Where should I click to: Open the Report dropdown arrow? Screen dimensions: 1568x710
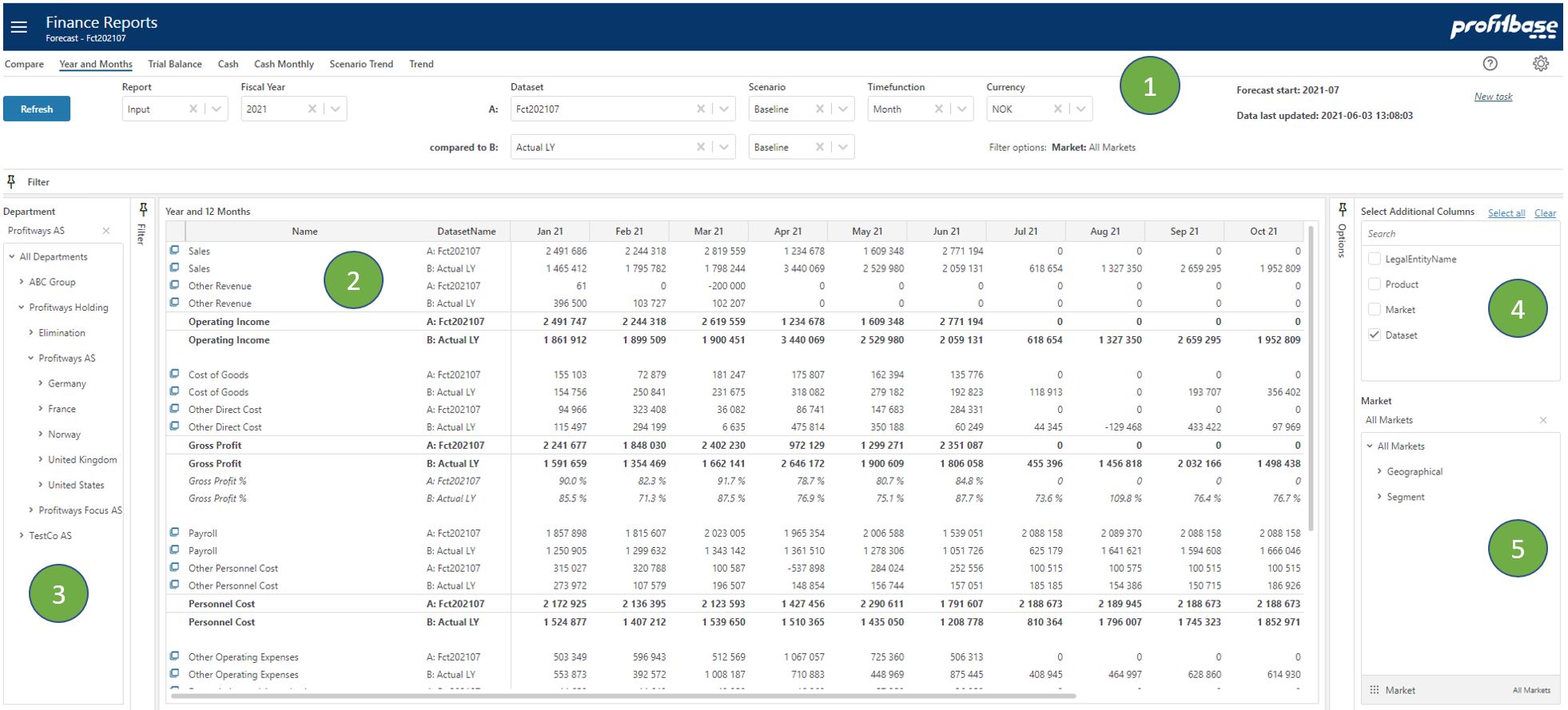coord(216,109)
